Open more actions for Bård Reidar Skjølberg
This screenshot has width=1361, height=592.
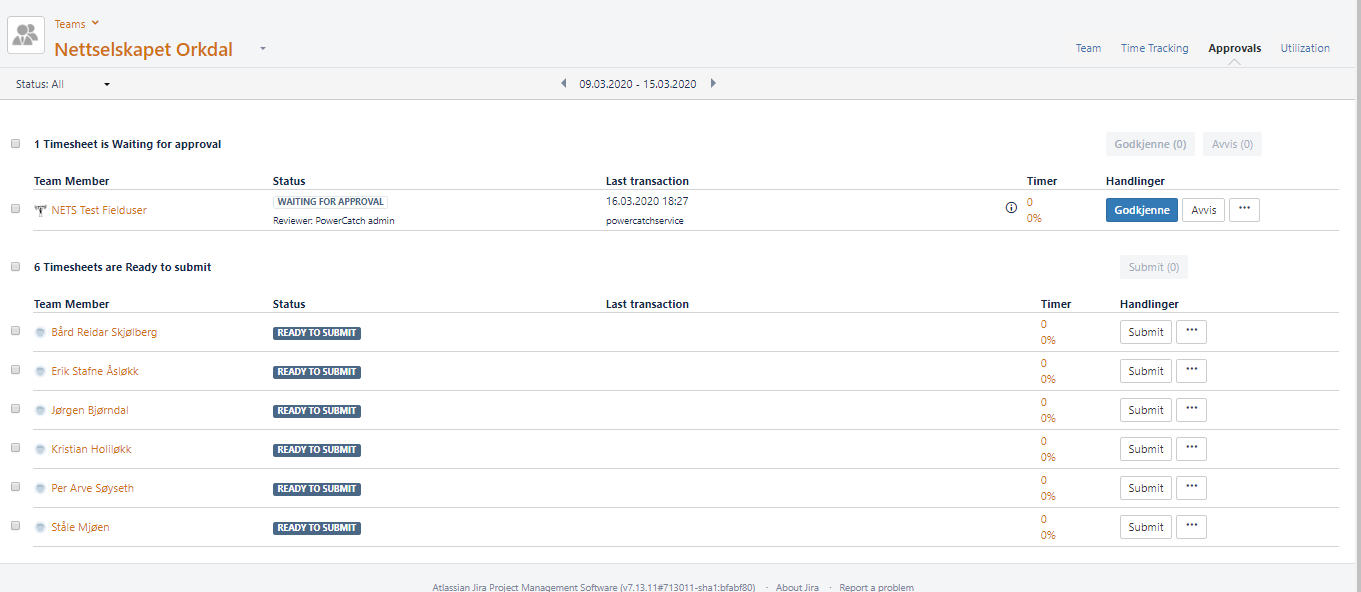point(1191,332)
